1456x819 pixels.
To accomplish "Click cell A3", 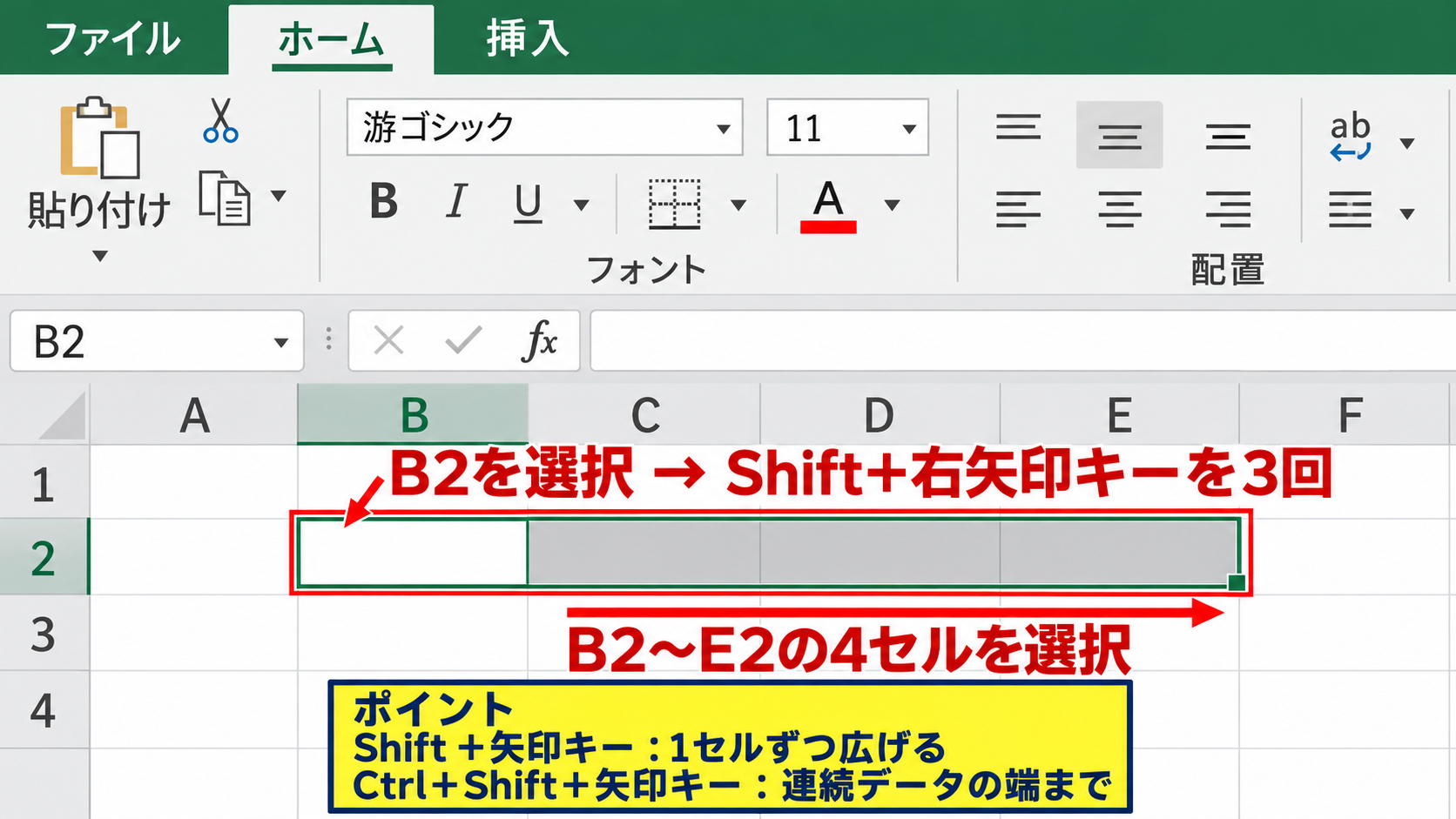I will point(194,633).
